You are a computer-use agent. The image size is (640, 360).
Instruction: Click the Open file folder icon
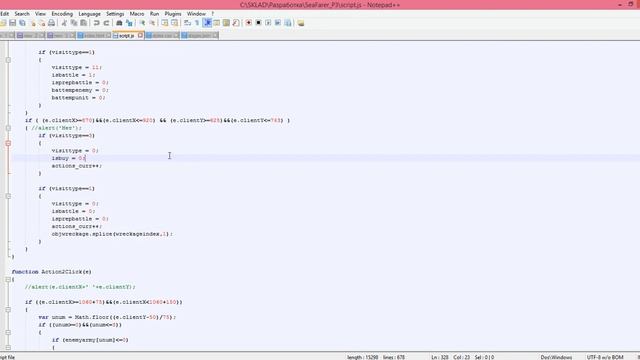coord(3,23)
